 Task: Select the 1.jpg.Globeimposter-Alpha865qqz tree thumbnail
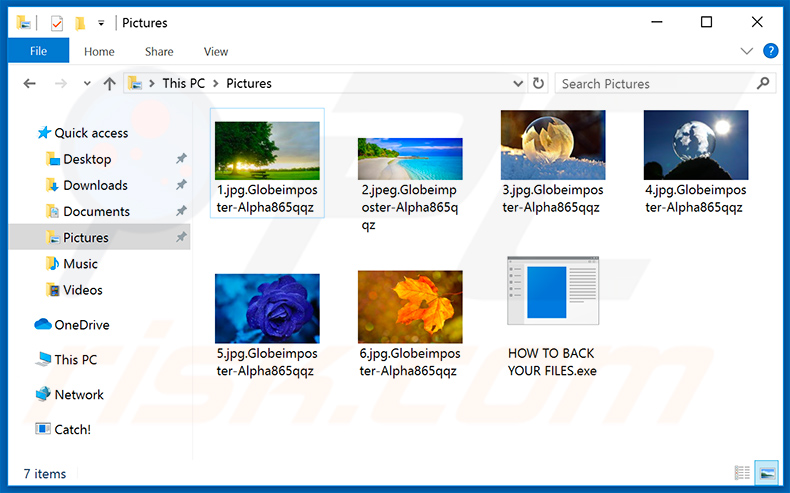point(267,151)
